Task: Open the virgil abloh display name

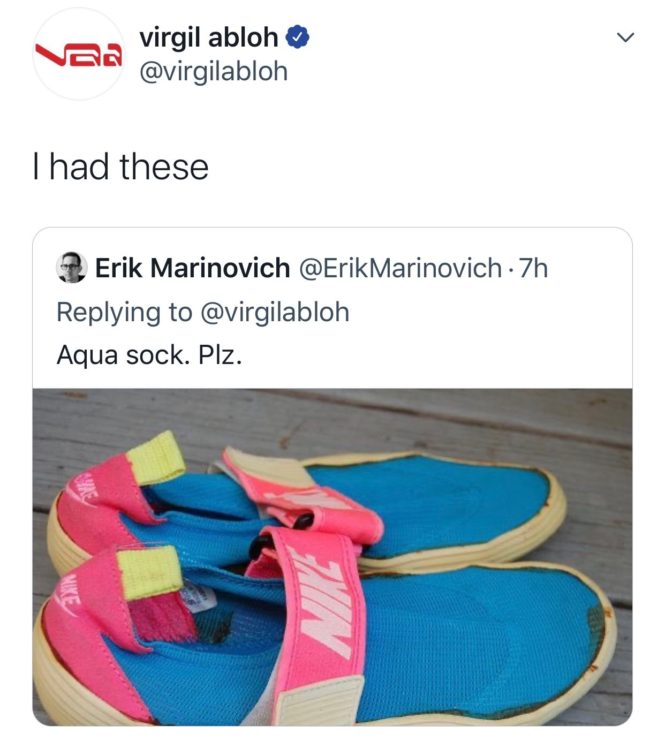Action: [209, 37]
